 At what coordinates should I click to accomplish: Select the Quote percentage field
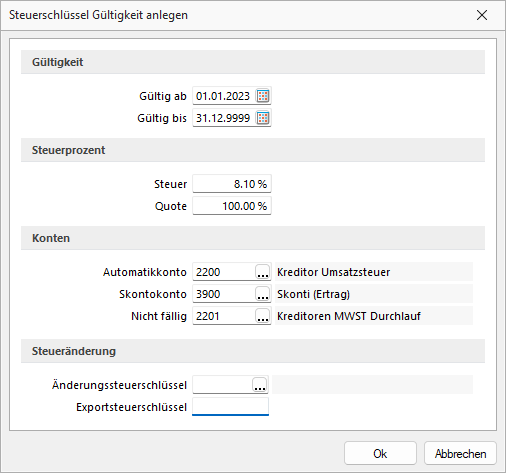tap(232, 206)
